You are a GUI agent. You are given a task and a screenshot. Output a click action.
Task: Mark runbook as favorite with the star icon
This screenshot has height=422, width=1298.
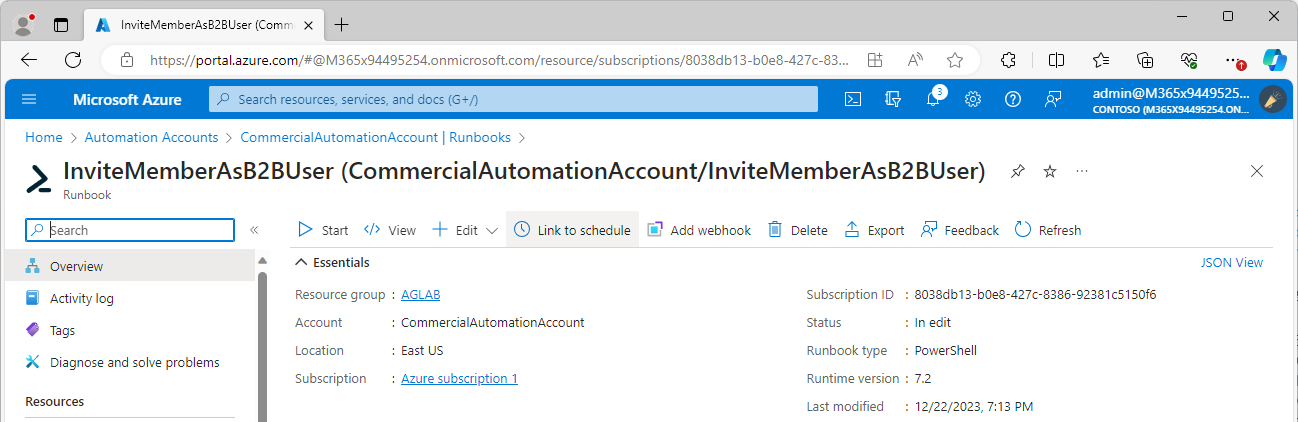click(x=1050, y=172)
